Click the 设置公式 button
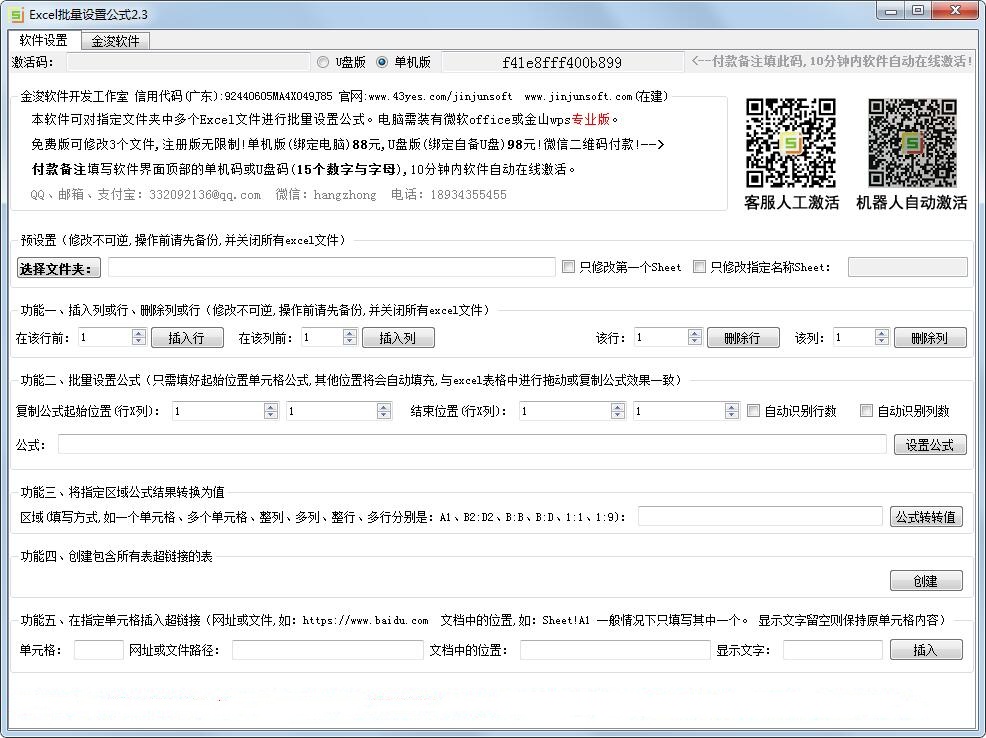 pos(930,444)
